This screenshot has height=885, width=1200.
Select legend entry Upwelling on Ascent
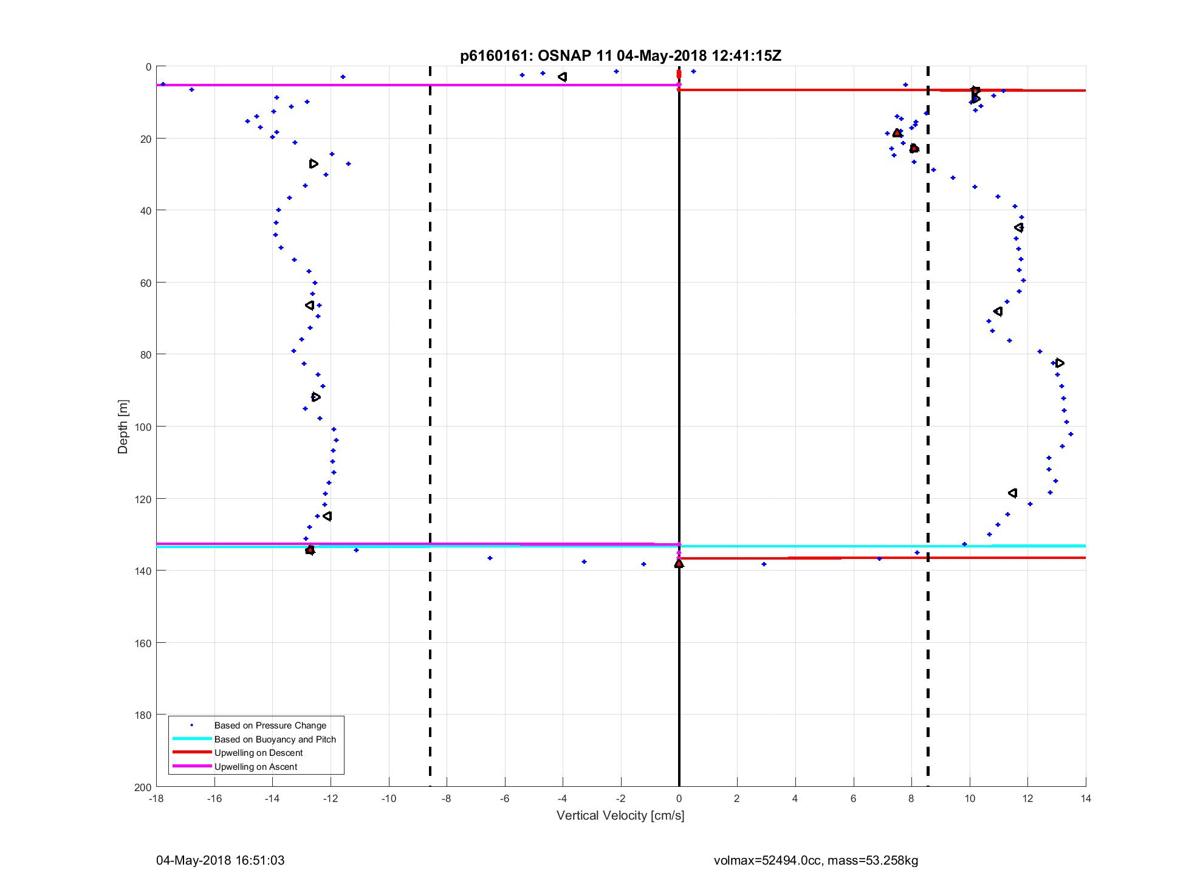[255, 766]
